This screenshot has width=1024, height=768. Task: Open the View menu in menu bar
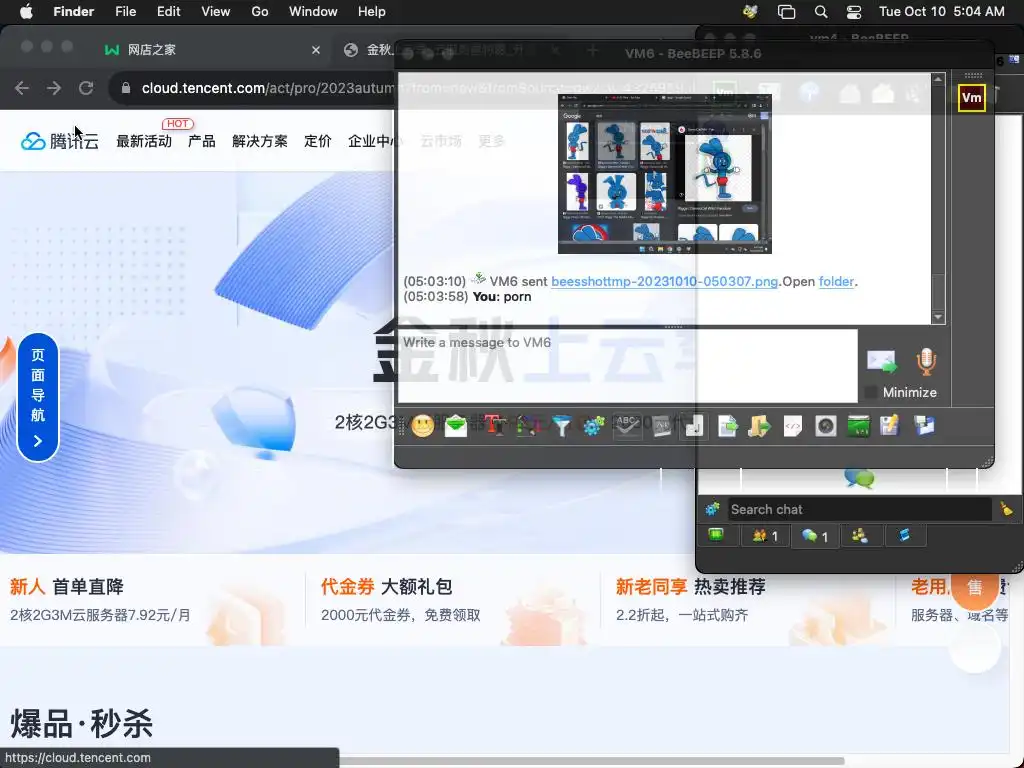click(x=216, y=12)
